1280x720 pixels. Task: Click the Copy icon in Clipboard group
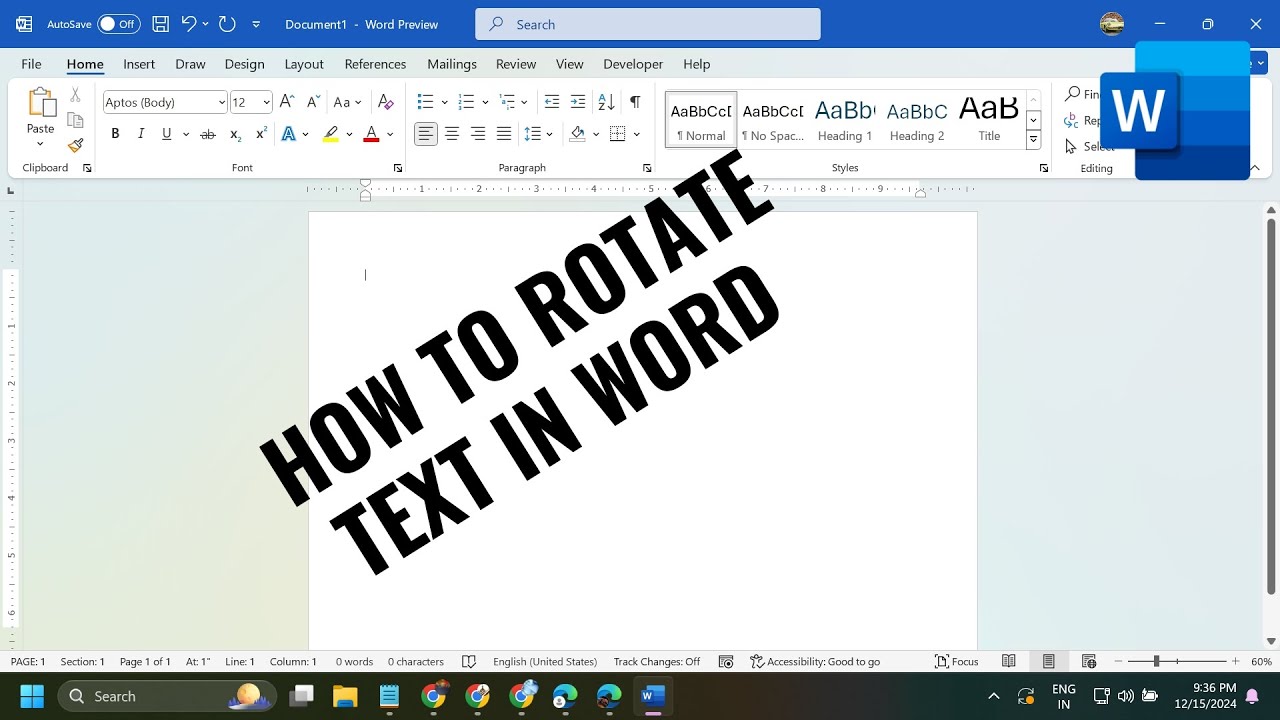[x=75, y=120]
